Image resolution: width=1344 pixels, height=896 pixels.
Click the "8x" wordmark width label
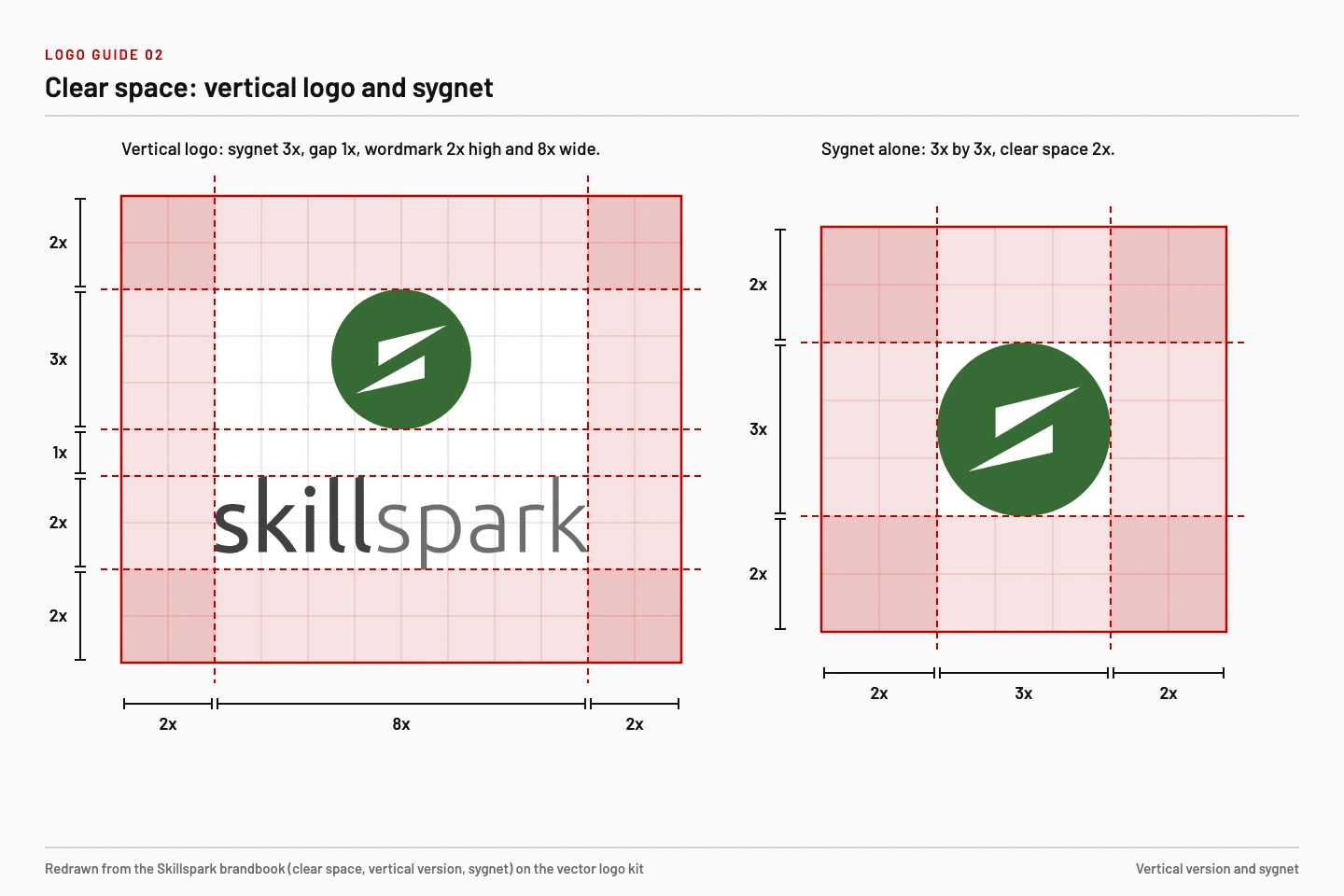[401, 724]
